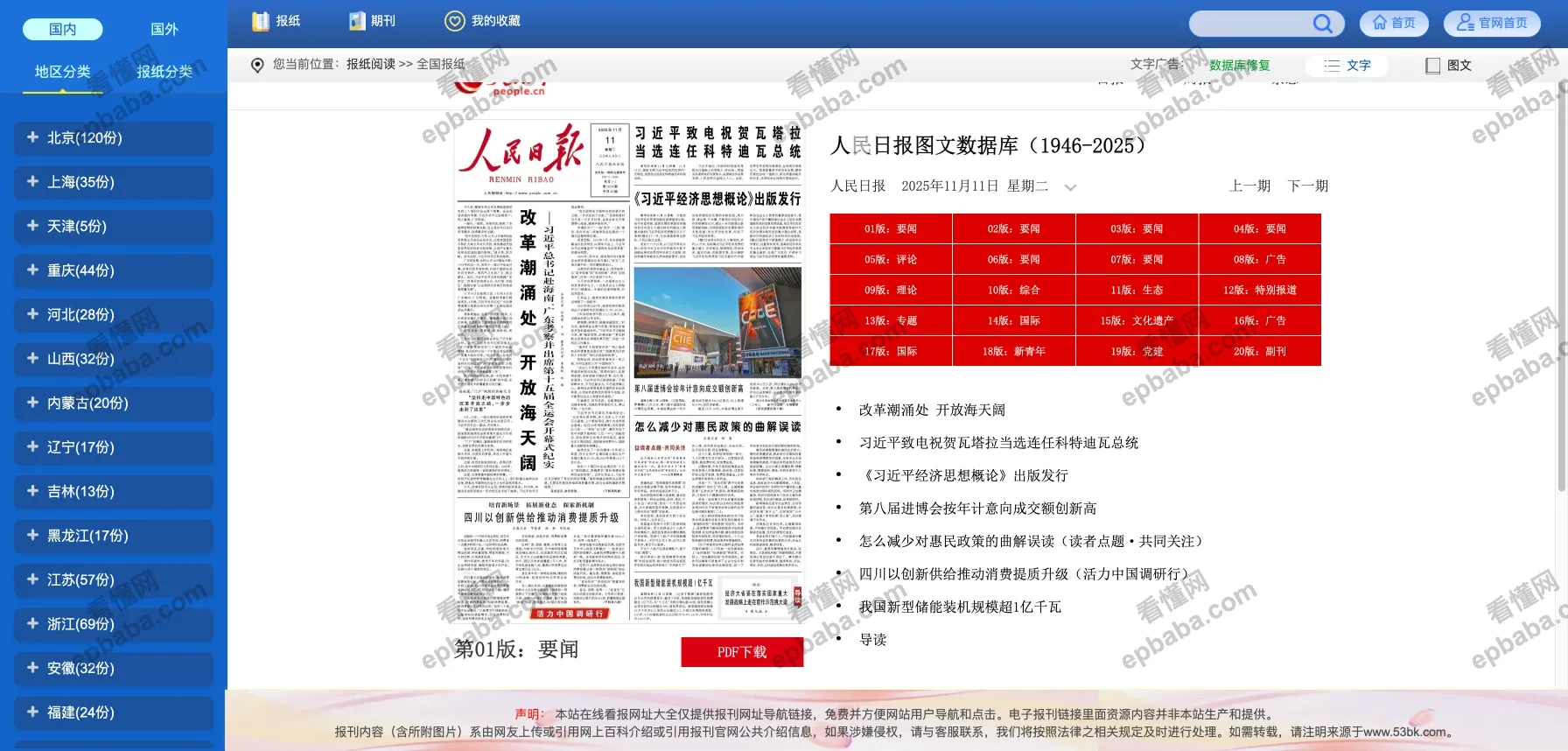Click the 数据库修复 ad link

click(x=1239, y=66)
